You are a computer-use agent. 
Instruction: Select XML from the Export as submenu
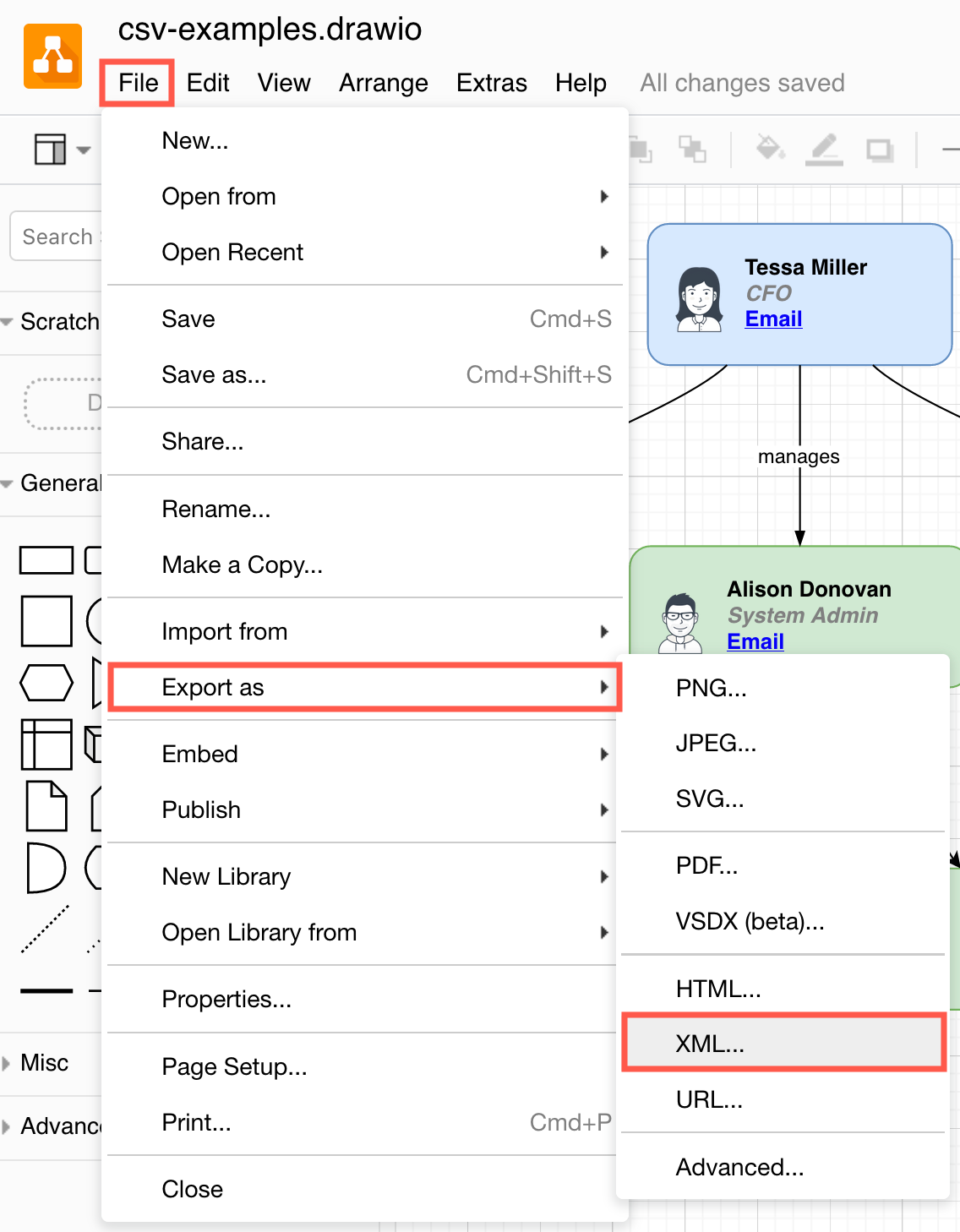[x=710, y=1043]
